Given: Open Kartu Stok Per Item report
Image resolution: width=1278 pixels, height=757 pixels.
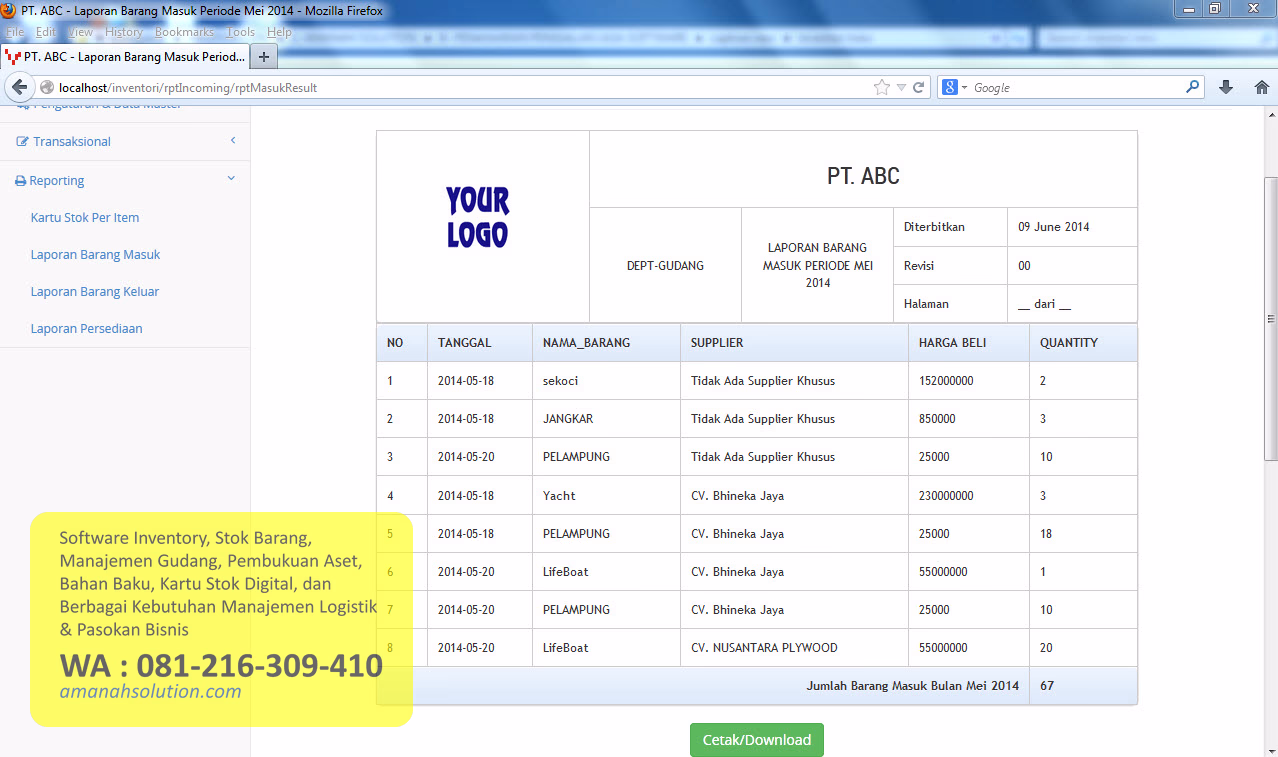Looking at the screenshot, I should coord(85,218).
